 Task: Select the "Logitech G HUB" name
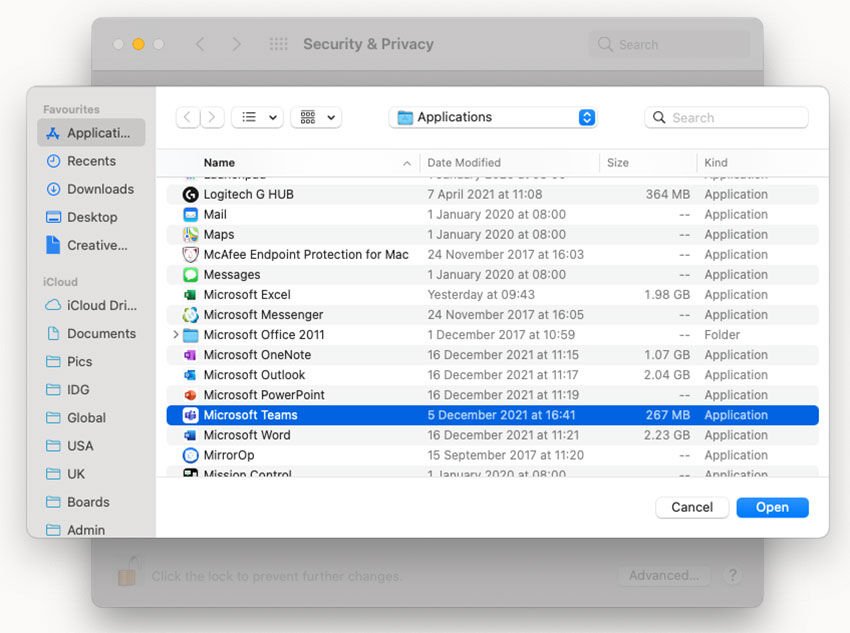pyautogui.click(x=249, y=195)
